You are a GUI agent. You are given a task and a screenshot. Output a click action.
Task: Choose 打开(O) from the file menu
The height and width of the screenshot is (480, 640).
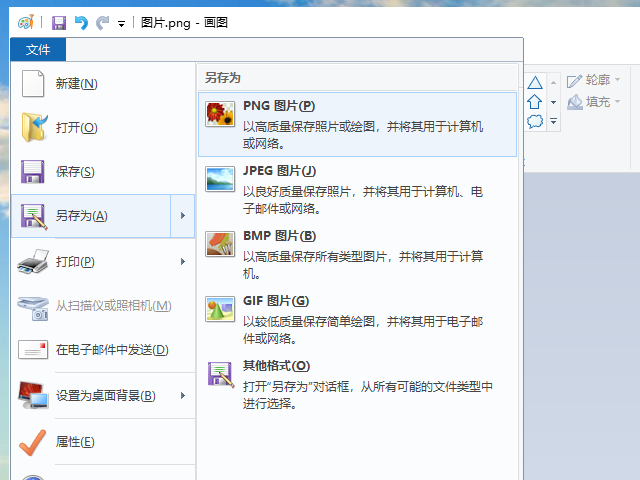pyautogui.click(x=76, y=127)
